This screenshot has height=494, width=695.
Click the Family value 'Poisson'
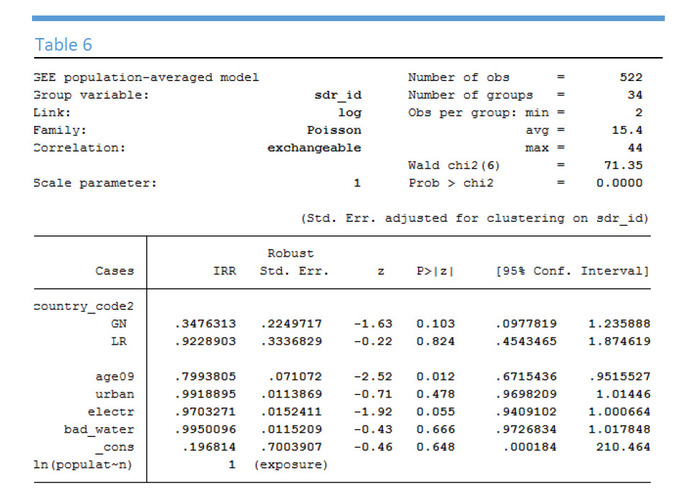coord(334,130)
